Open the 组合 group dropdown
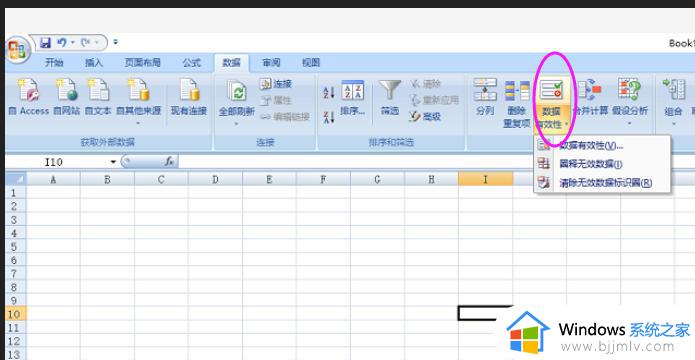 coord(673,102)
